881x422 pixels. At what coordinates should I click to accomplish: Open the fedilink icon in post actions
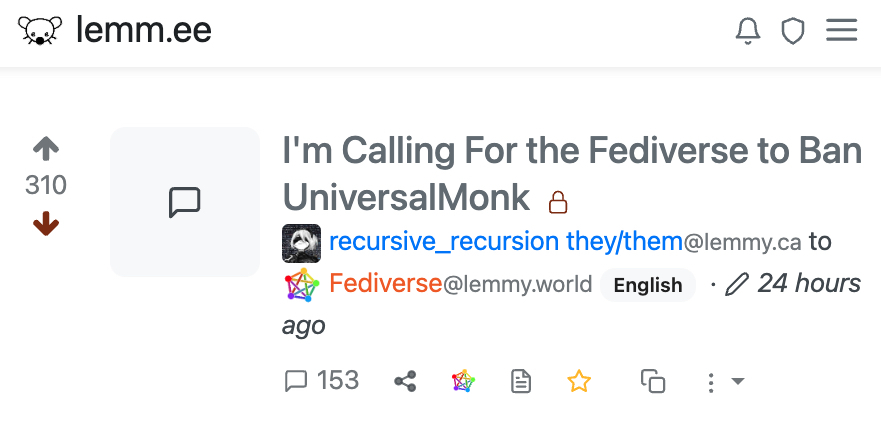click(464, 382)
